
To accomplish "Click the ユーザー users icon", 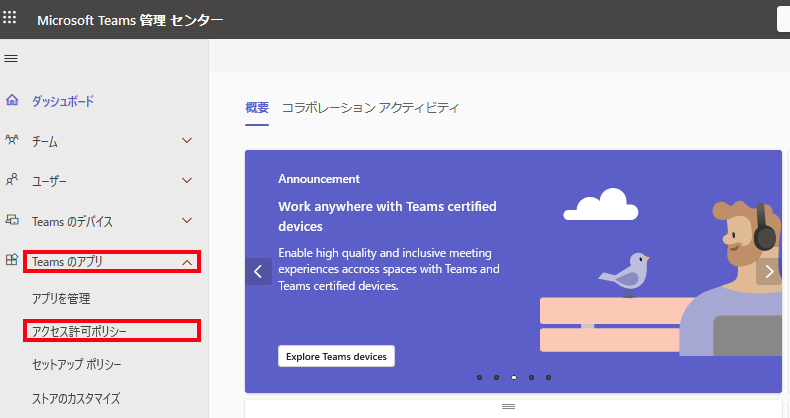I will point(12,179).
